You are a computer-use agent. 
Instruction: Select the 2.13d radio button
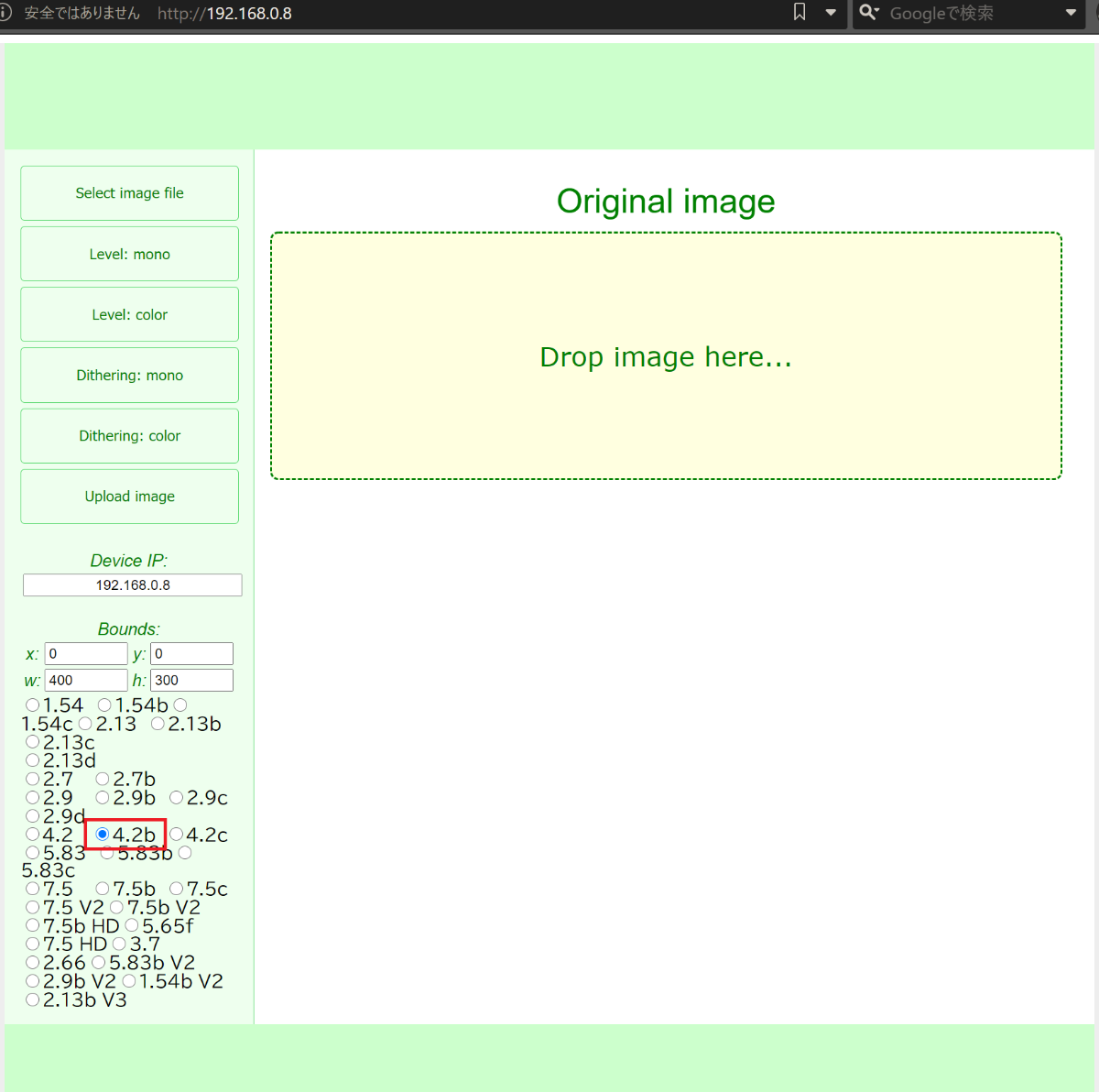tap(33, 760)
